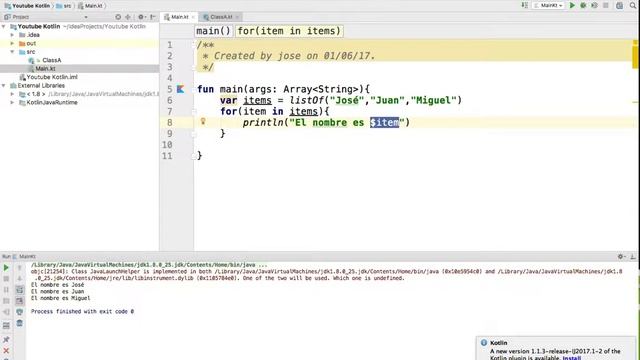The height and width of the screenshot is (360, 640).
Task: Click the for(item in items) editor breadcrumb
Action: coord(289,31)
